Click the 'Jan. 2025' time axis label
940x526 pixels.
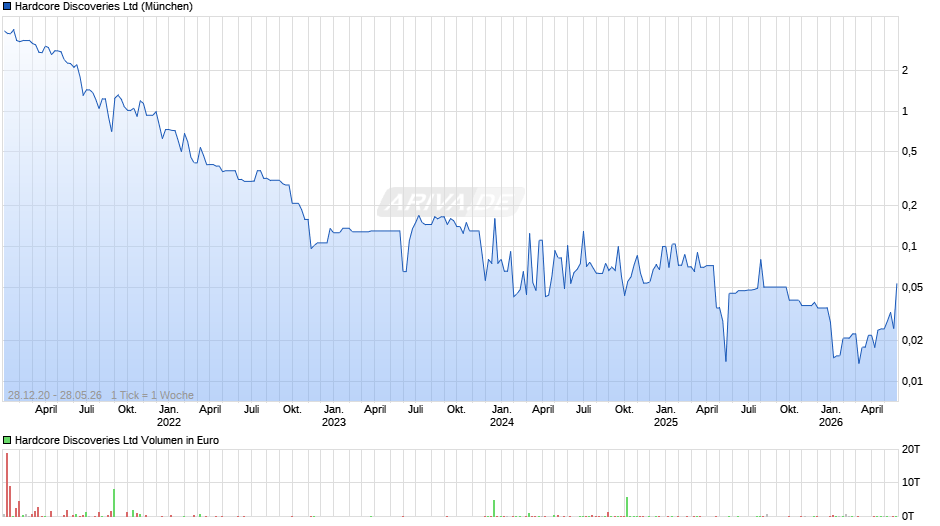pyautogui.click(x=665, y=416)
